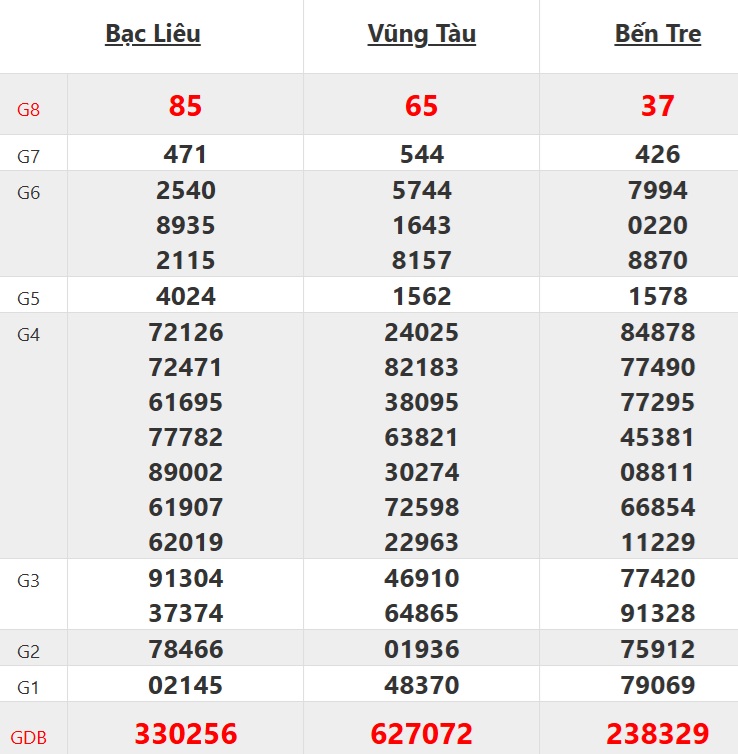Click the red G8 number 65
The height and width of the screenshot is (754, 738).
[421, 106]
